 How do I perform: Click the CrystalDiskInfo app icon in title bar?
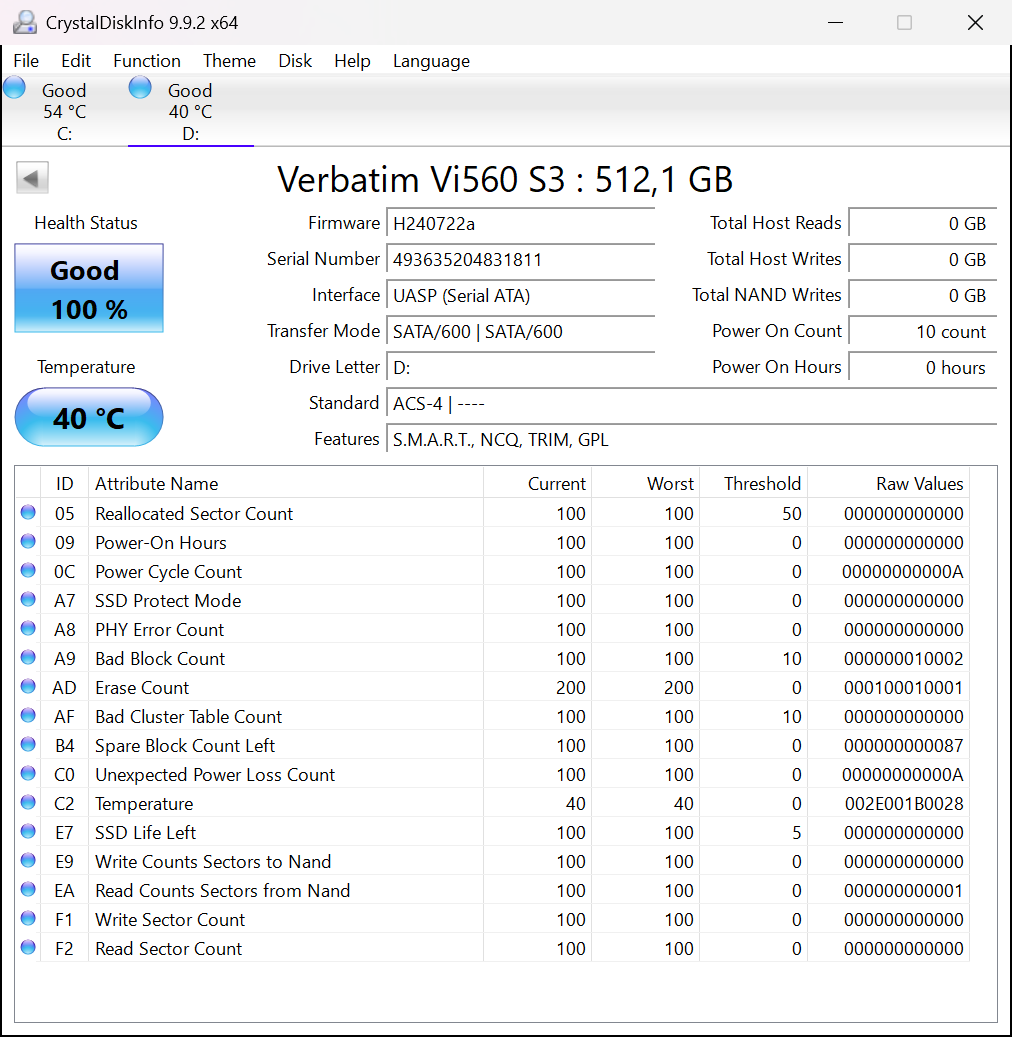tap(25, 22)
